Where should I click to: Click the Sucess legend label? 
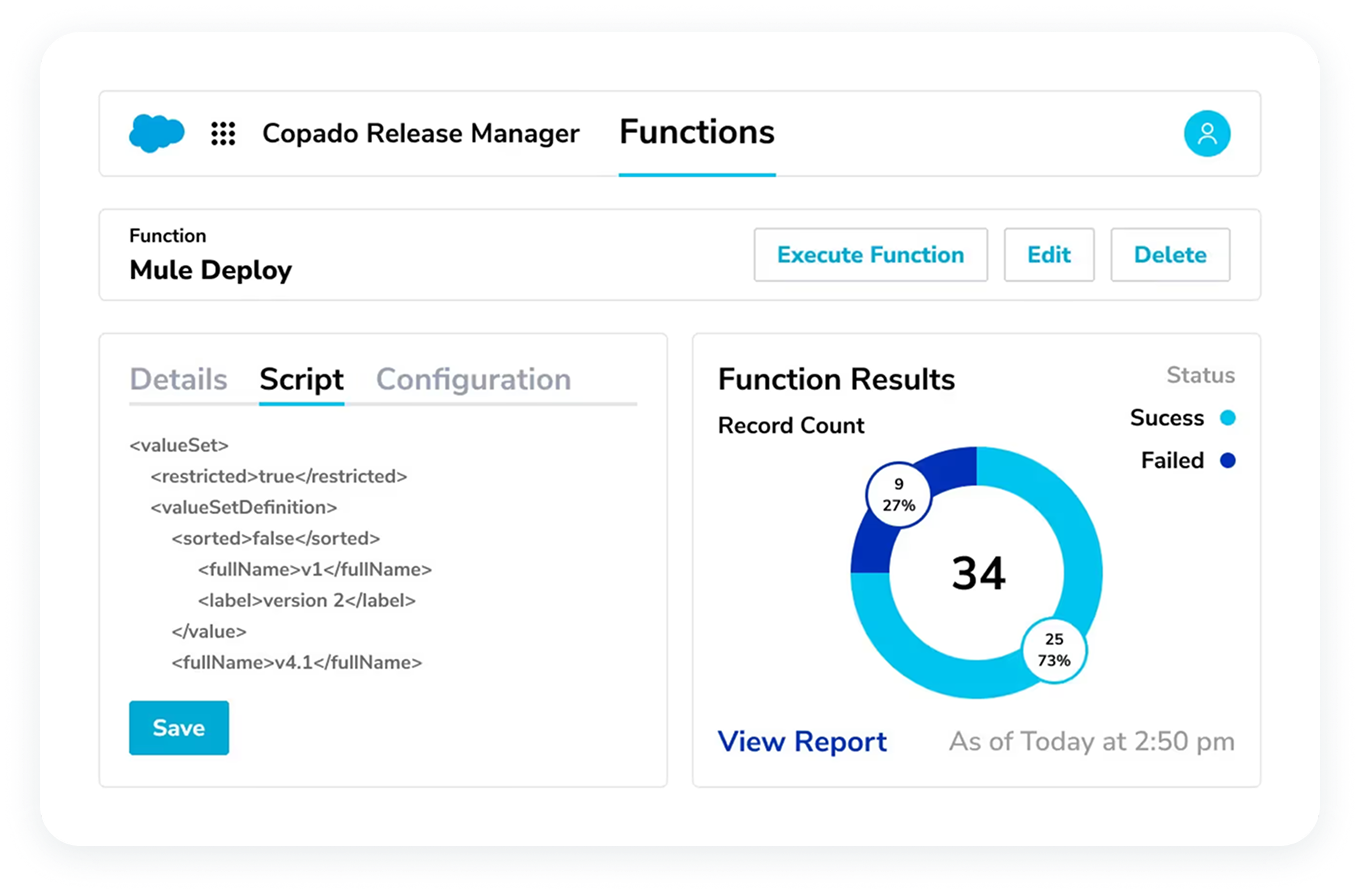pos(1169,418)
